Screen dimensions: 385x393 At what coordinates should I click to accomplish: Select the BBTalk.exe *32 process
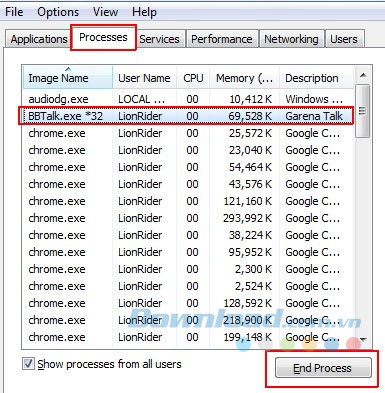[188, 116]
